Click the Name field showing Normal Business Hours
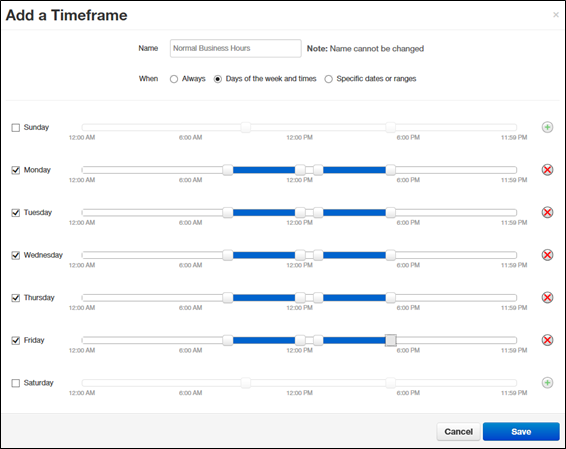Viewport: 566px width, 449px height. (x=235, y=48)
